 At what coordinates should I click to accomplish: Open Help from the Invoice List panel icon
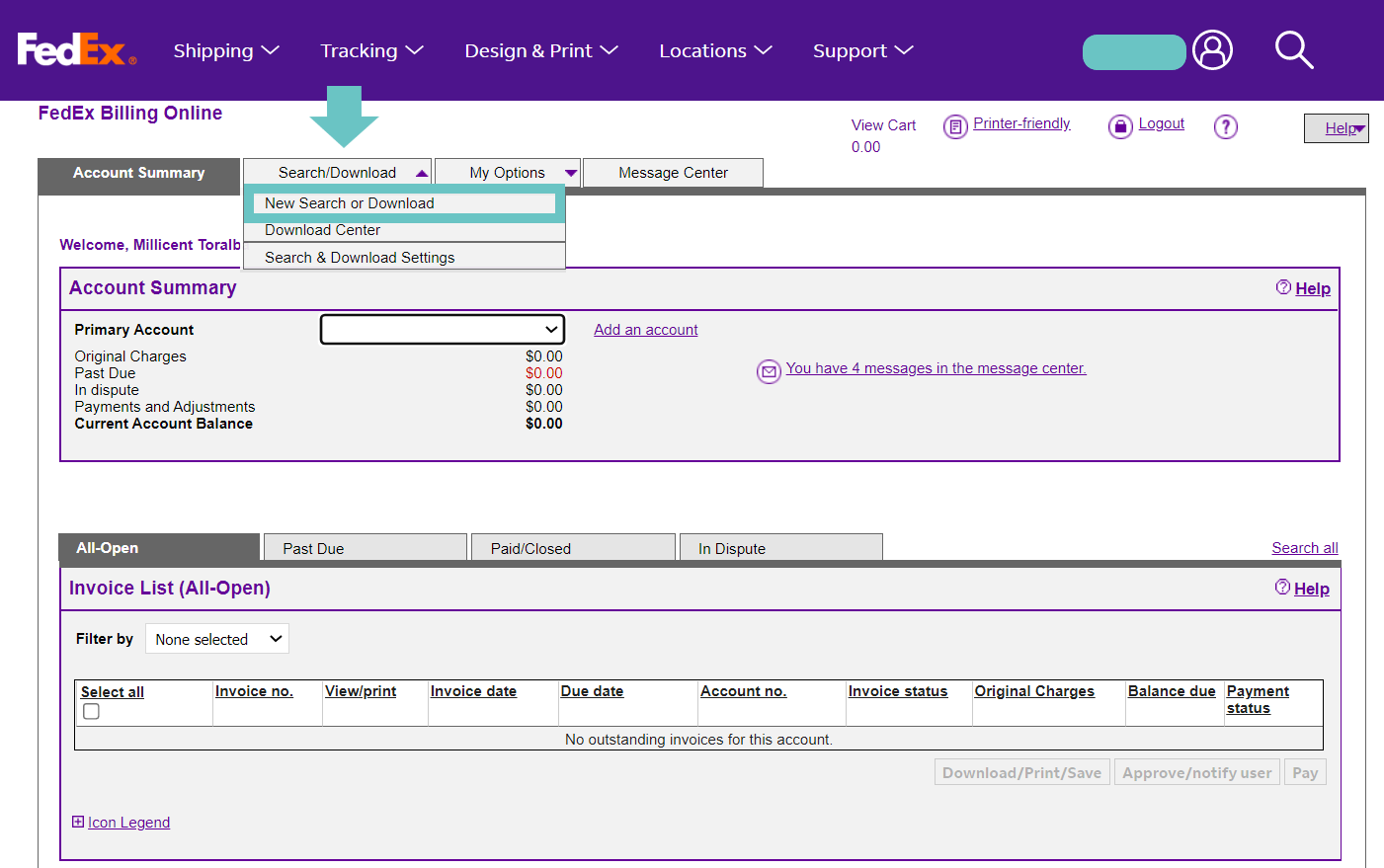1281,588
